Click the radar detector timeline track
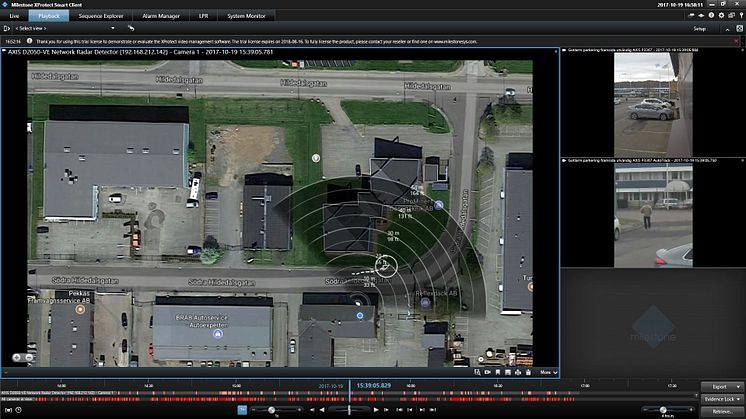The image size is (746, 419). pyautogui.click(x=349, y=393)
